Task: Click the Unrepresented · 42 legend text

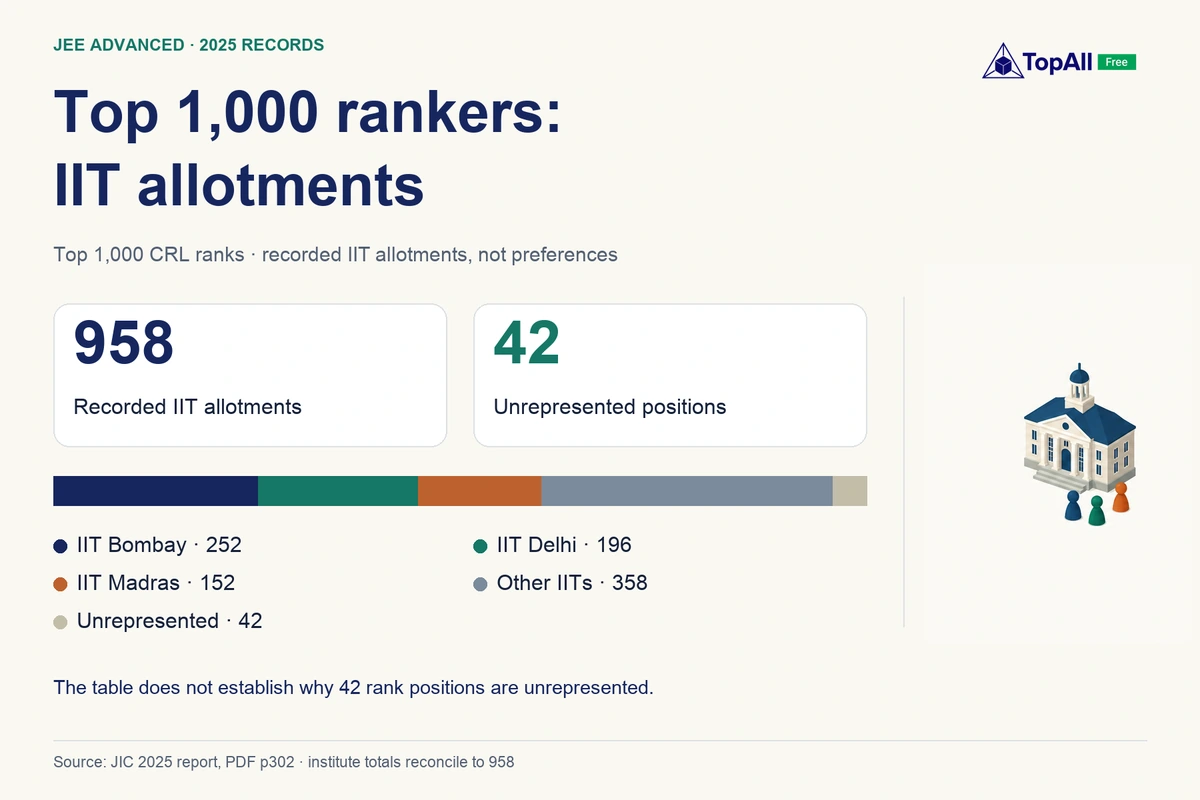Action: 169,620
